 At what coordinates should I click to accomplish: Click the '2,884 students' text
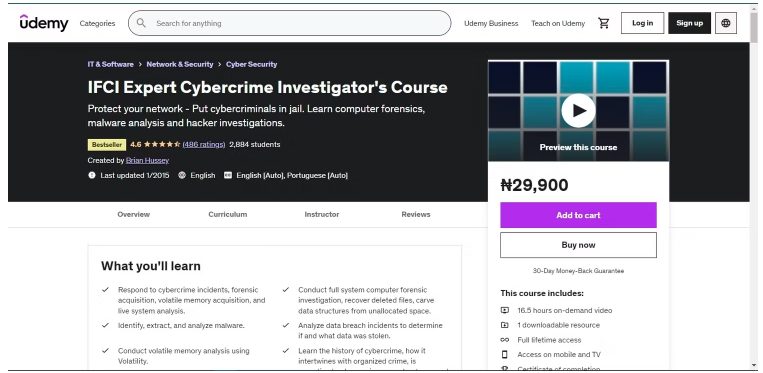(x=254, y=144)
